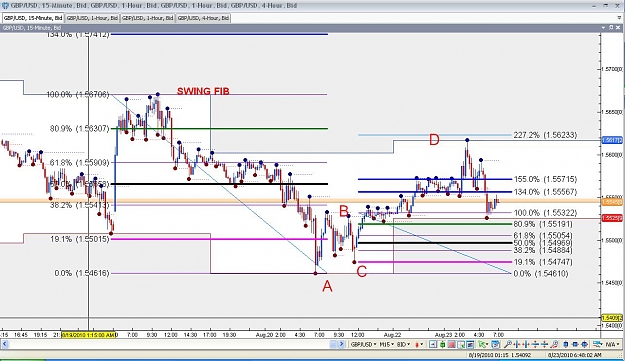This screenshot has height=361, width=625.
Task: Click the 227.2% (1.56233) fib label
Action: [x=545, y=135]
